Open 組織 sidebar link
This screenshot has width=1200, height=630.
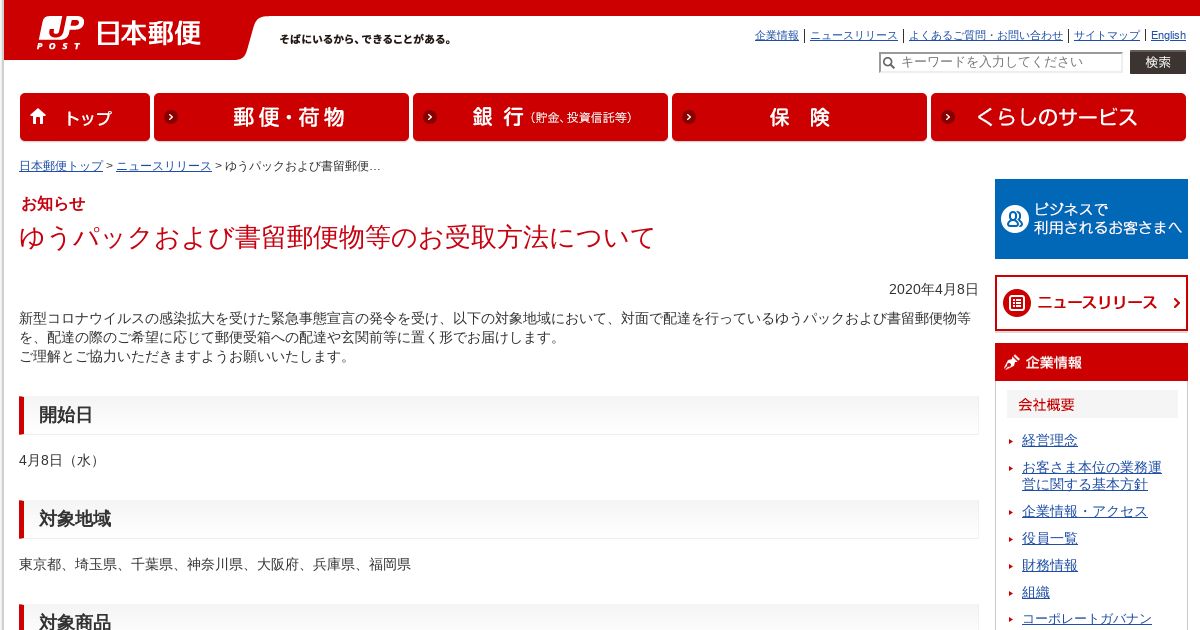pyautogui.click(x=1036, y=592)
